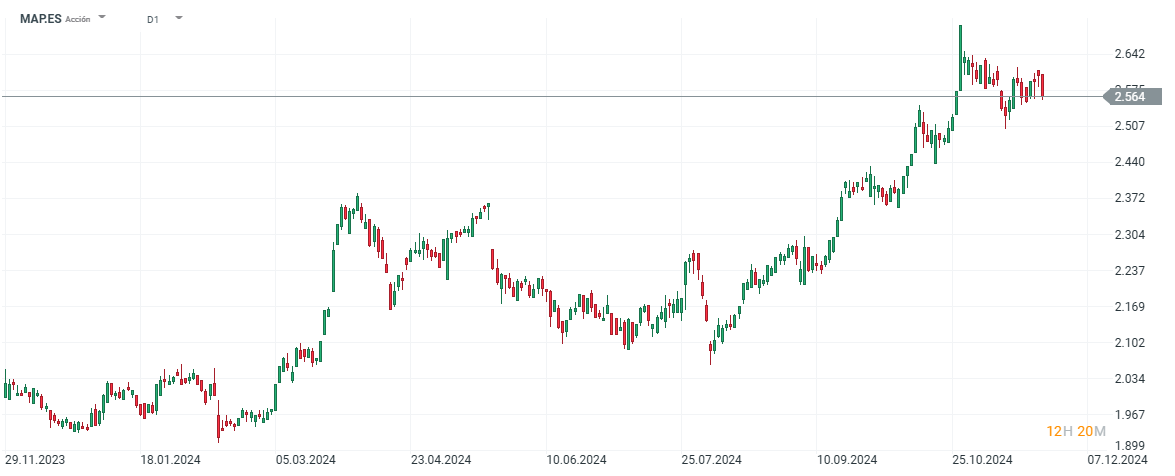Click the 23.04.2024 date axis label
1175x476 pixels.
pos(442,461)
